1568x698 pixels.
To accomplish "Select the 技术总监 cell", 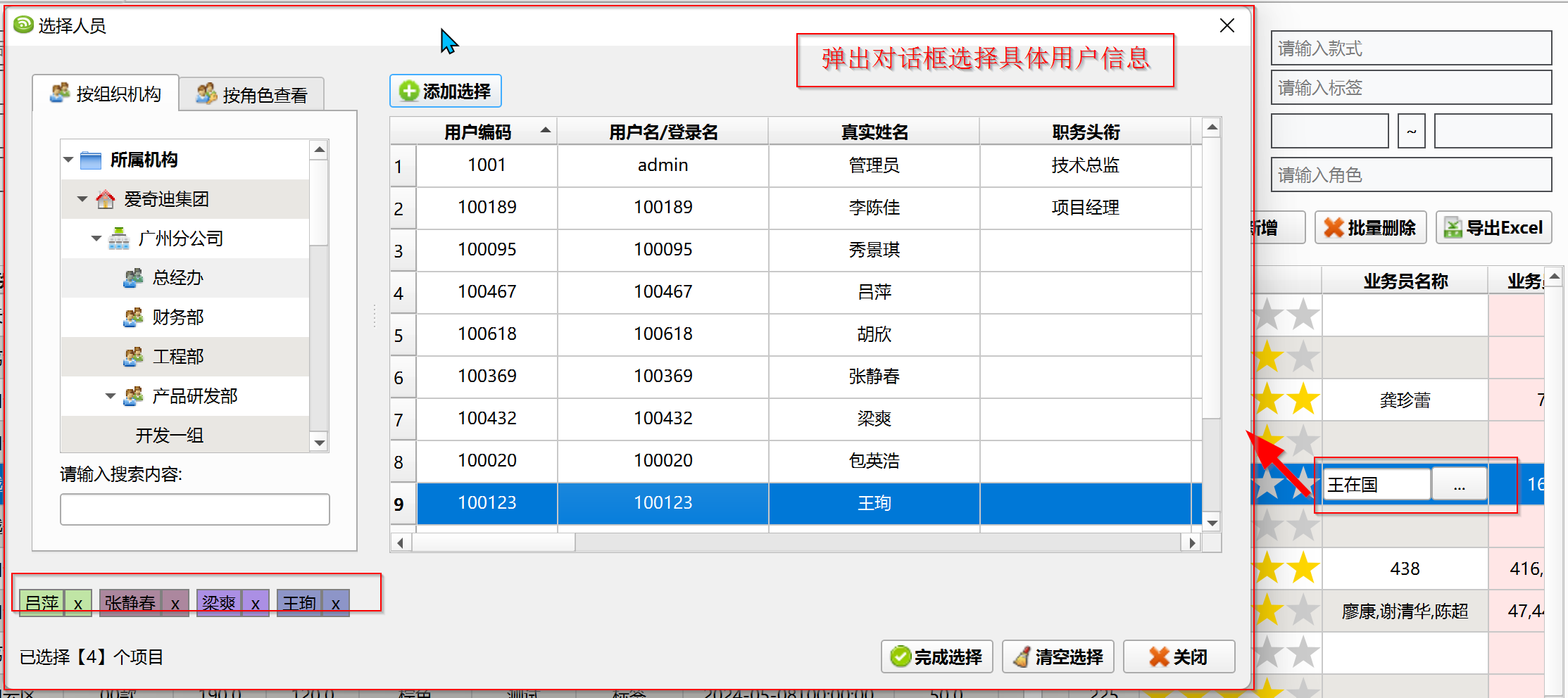I will tap(1086, 165).
